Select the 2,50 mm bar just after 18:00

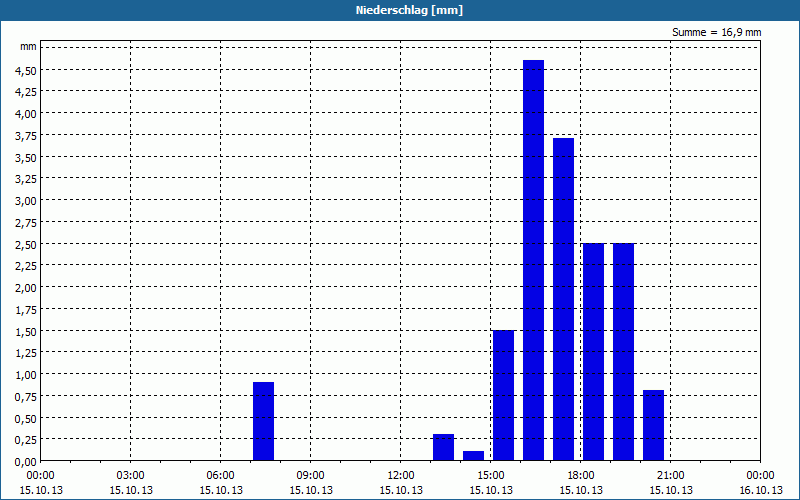593,352
